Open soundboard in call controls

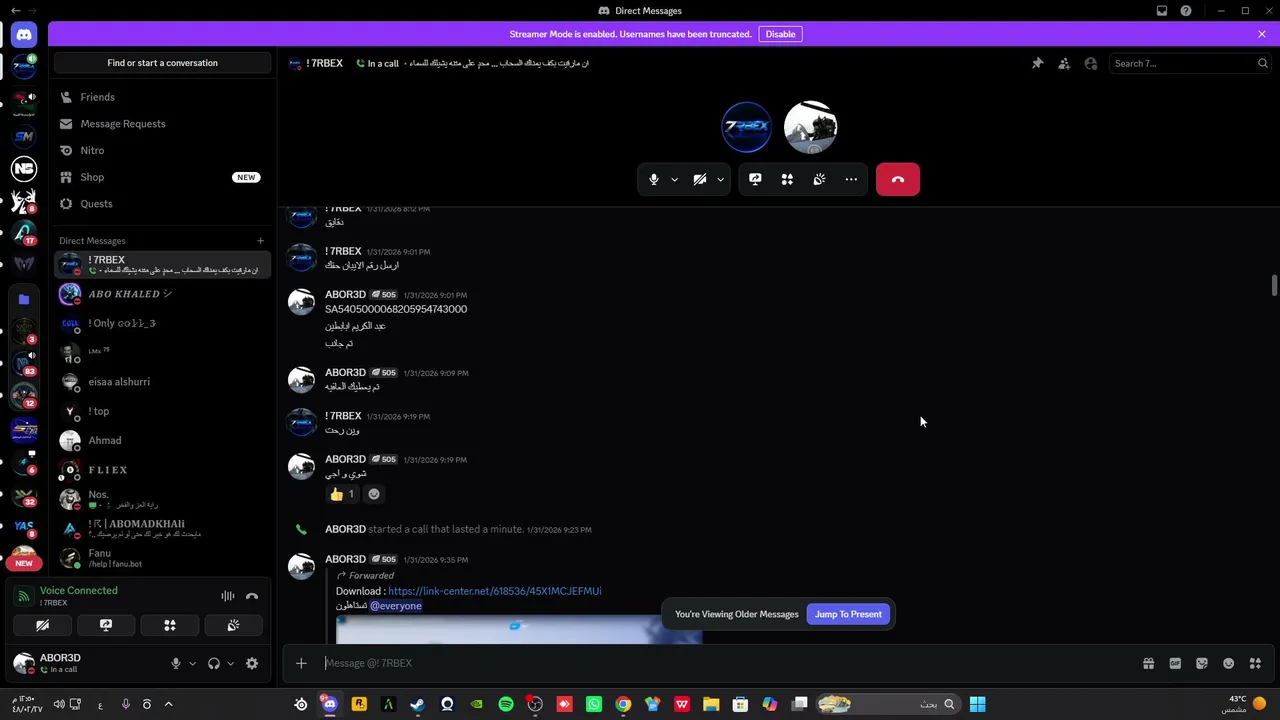point(819,179)
